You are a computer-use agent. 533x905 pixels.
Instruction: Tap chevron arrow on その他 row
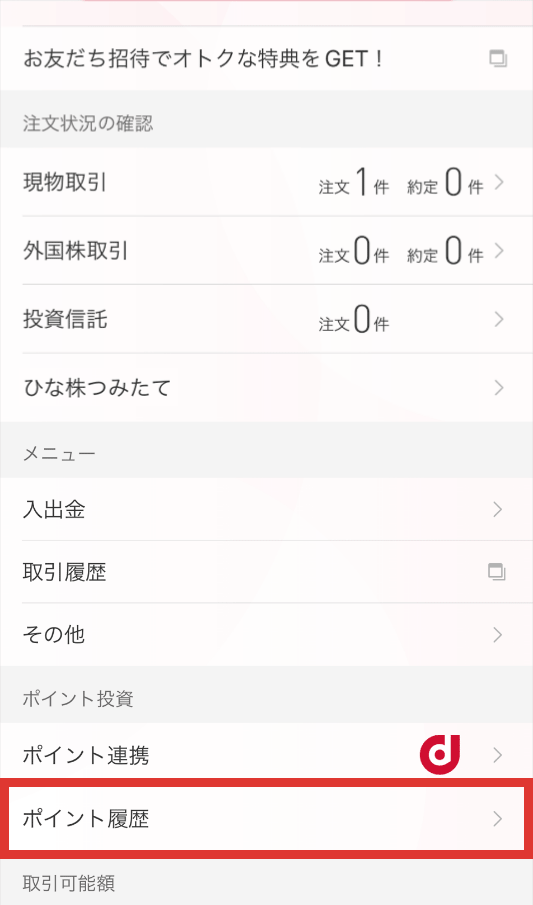pyautogui.click(x=498, y=635)
